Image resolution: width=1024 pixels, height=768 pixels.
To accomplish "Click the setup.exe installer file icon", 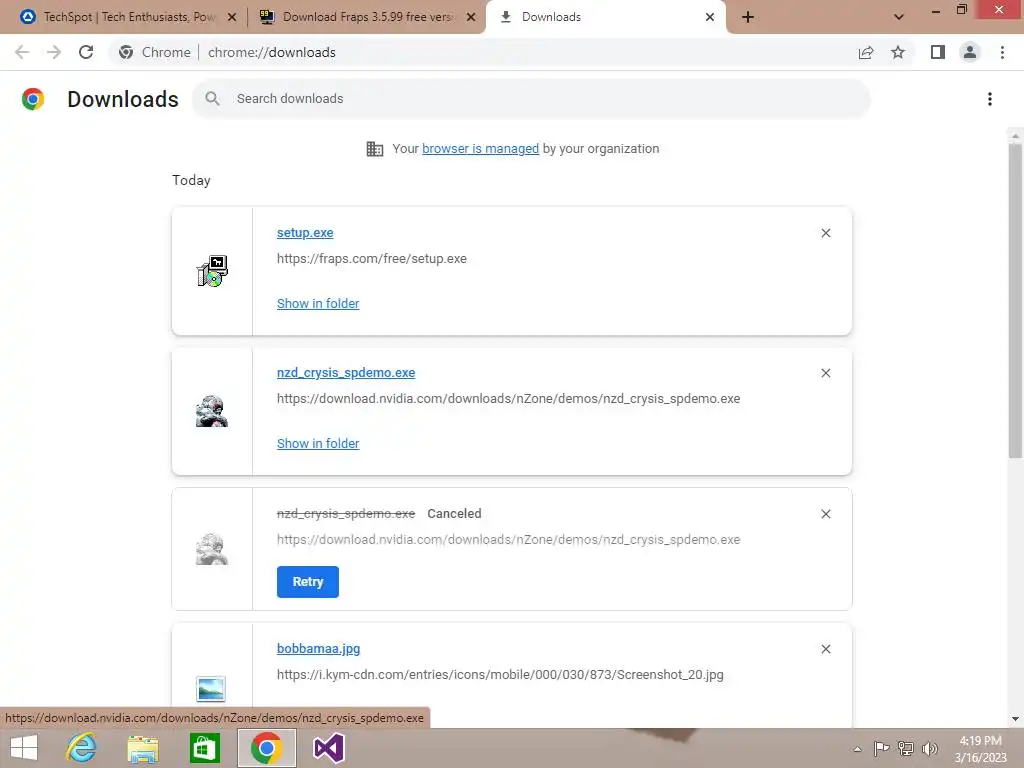I will pyautogui.click(x=212, y=271).
